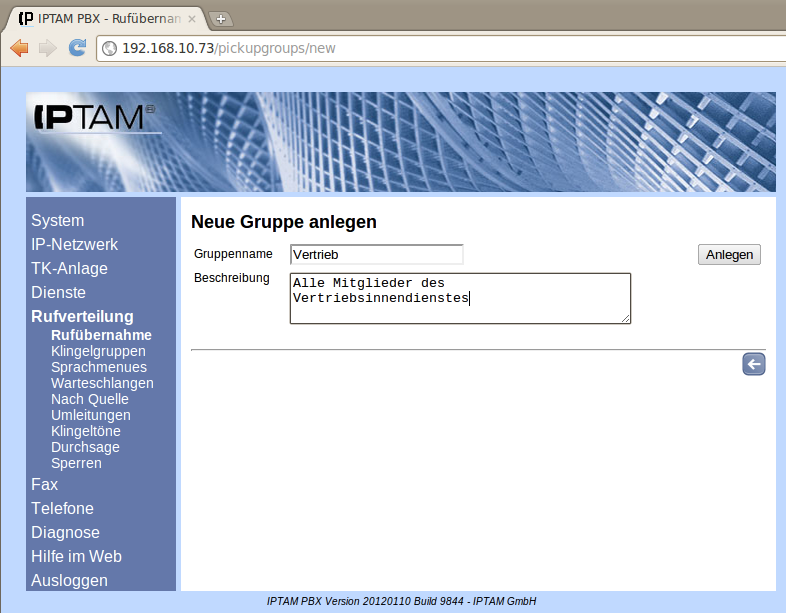Open Umleitungen submenu entry
This screenshot has width=786, height=613.
click(x=91, y=415)
